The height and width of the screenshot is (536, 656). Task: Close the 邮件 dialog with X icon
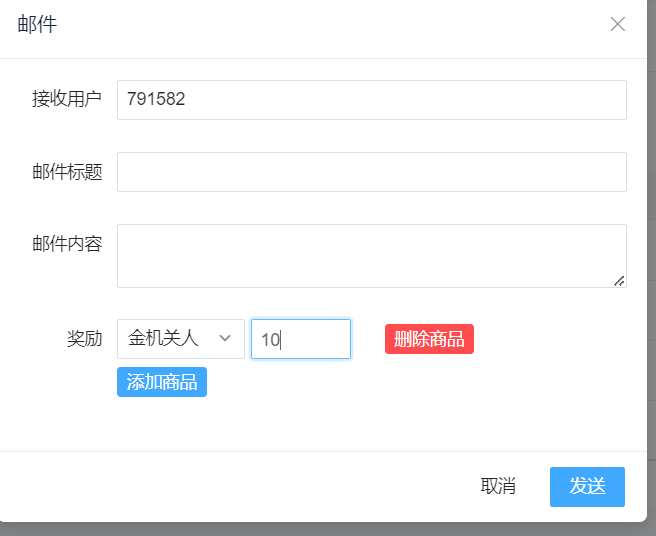click(618, 24)
